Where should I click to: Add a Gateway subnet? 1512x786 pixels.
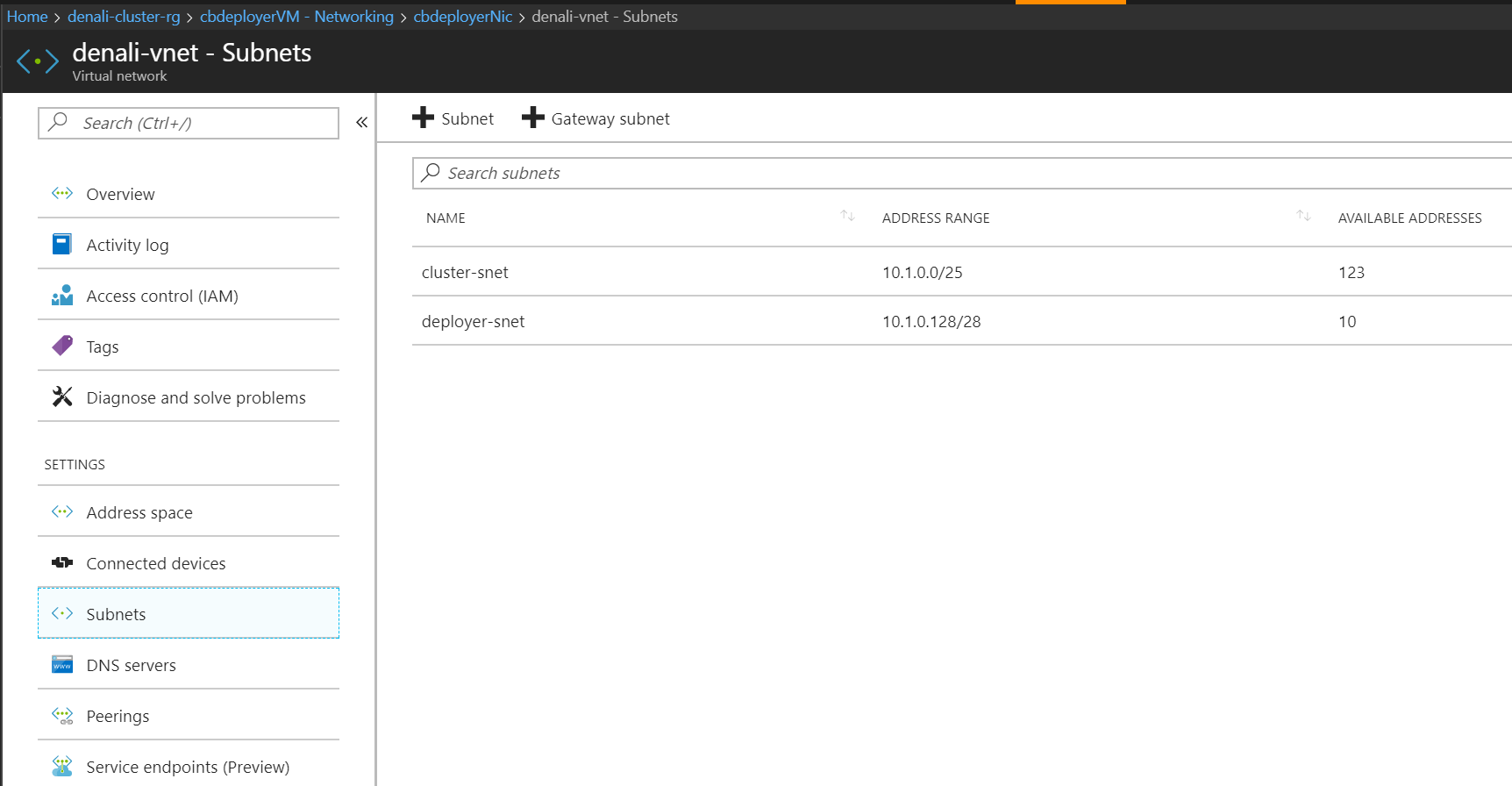(596, 118)
